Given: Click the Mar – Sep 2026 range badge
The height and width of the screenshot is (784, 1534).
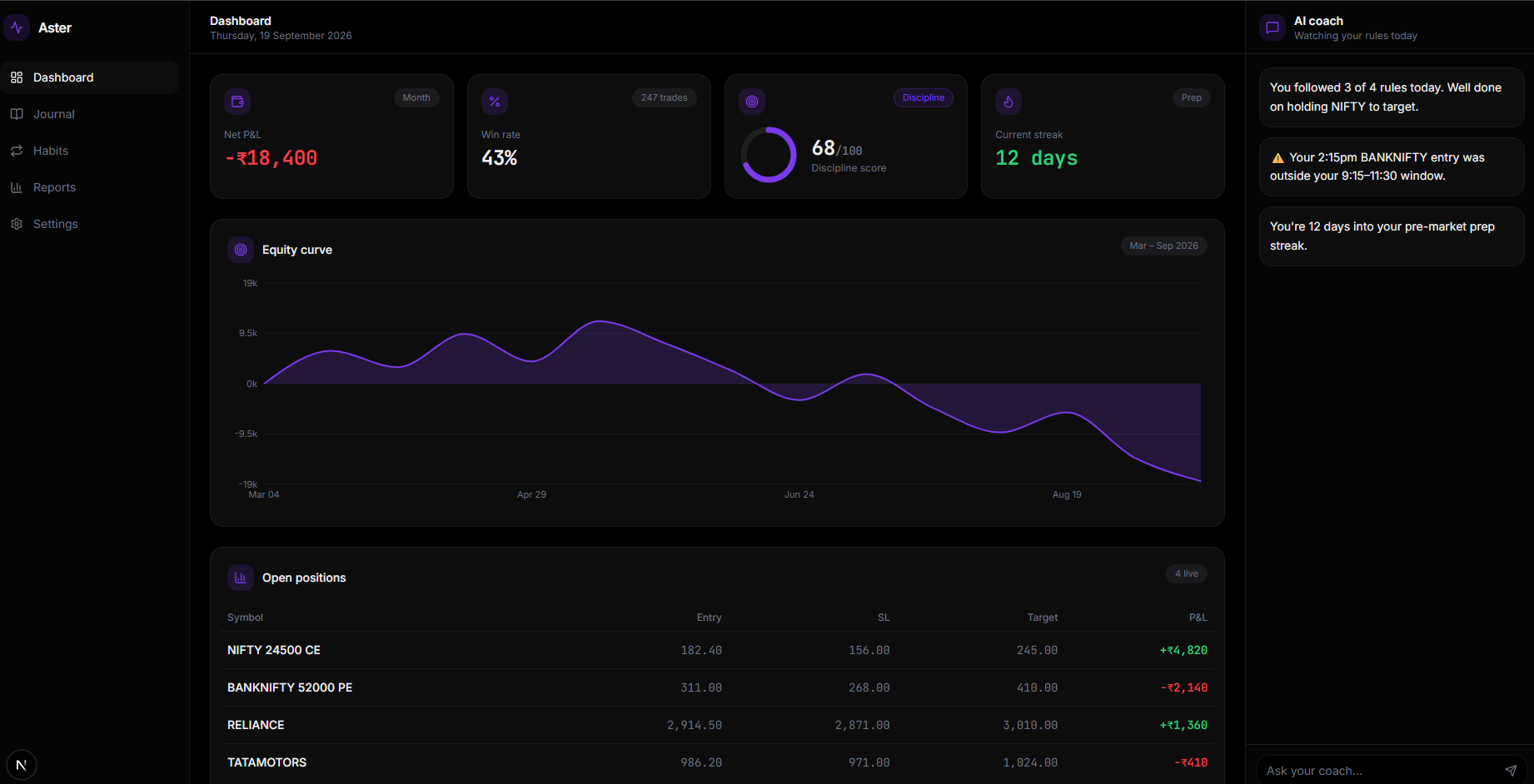Looking at the screenshot, I should click(1164, 246).
